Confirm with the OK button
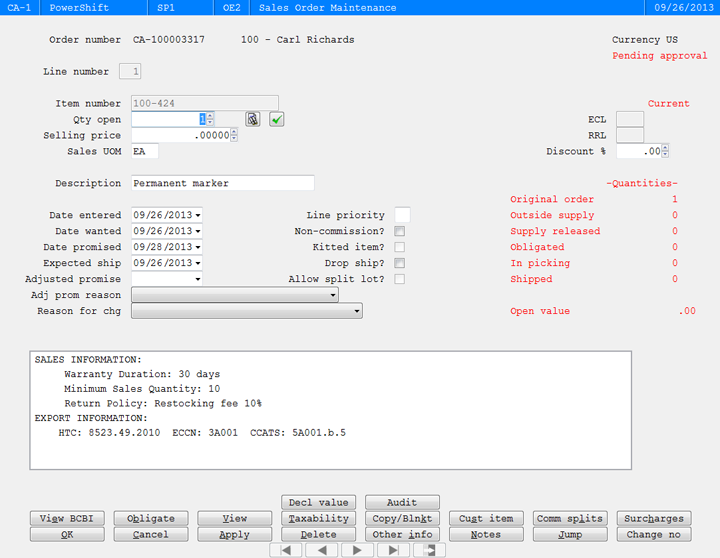The image size is (720, 558). point(67,535)
